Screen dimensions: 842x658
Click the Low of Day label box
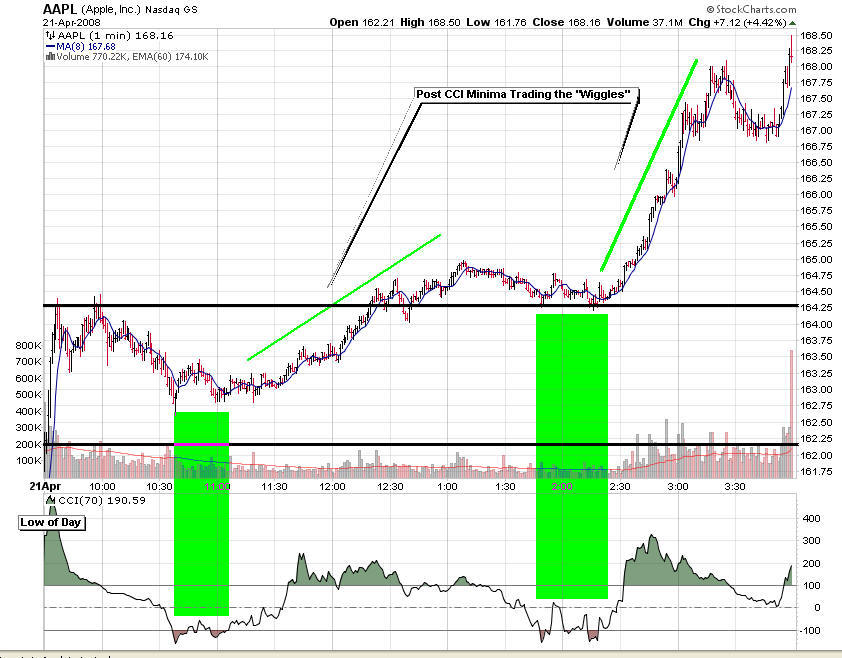coord(51,522)
